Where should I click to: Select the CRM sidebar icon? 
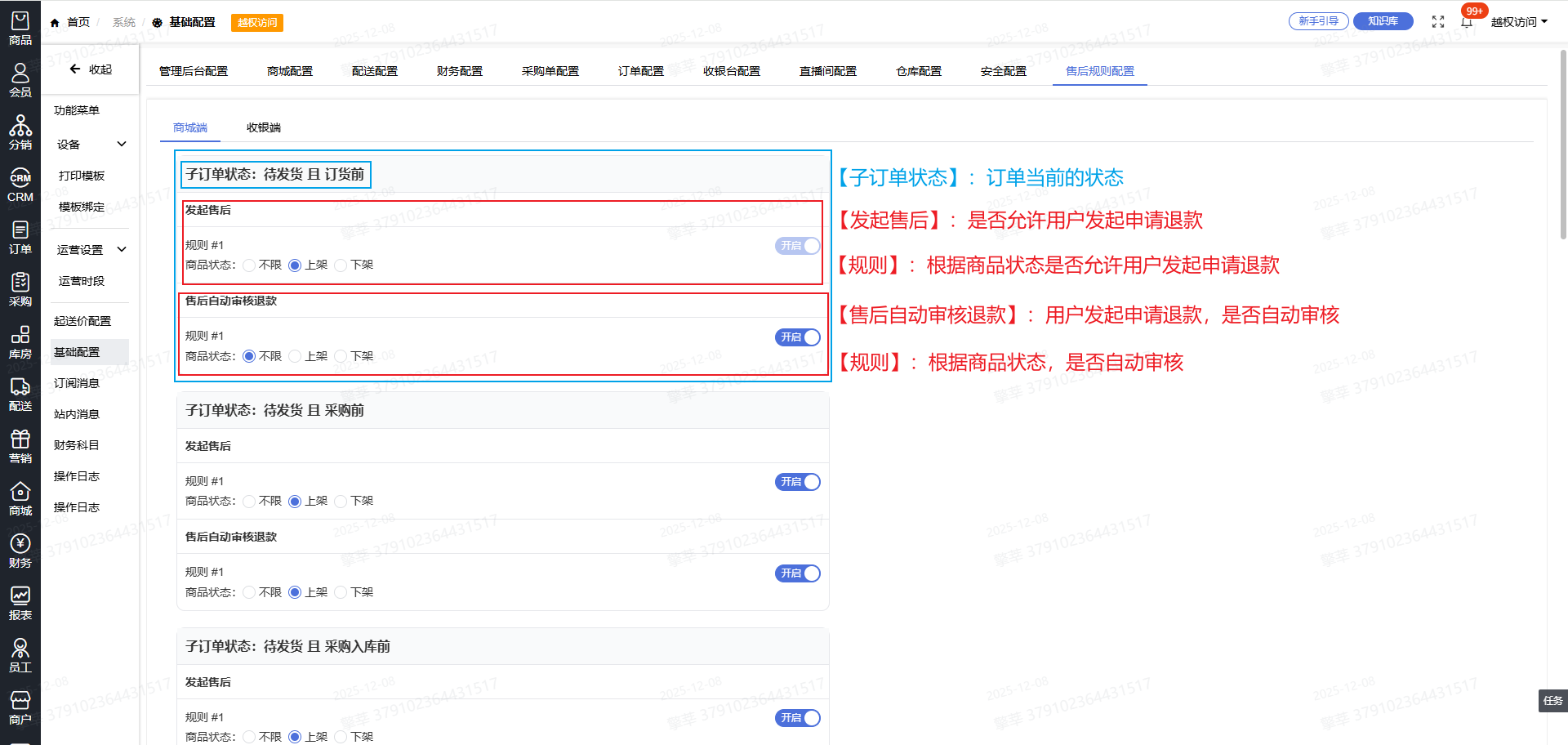20,185
